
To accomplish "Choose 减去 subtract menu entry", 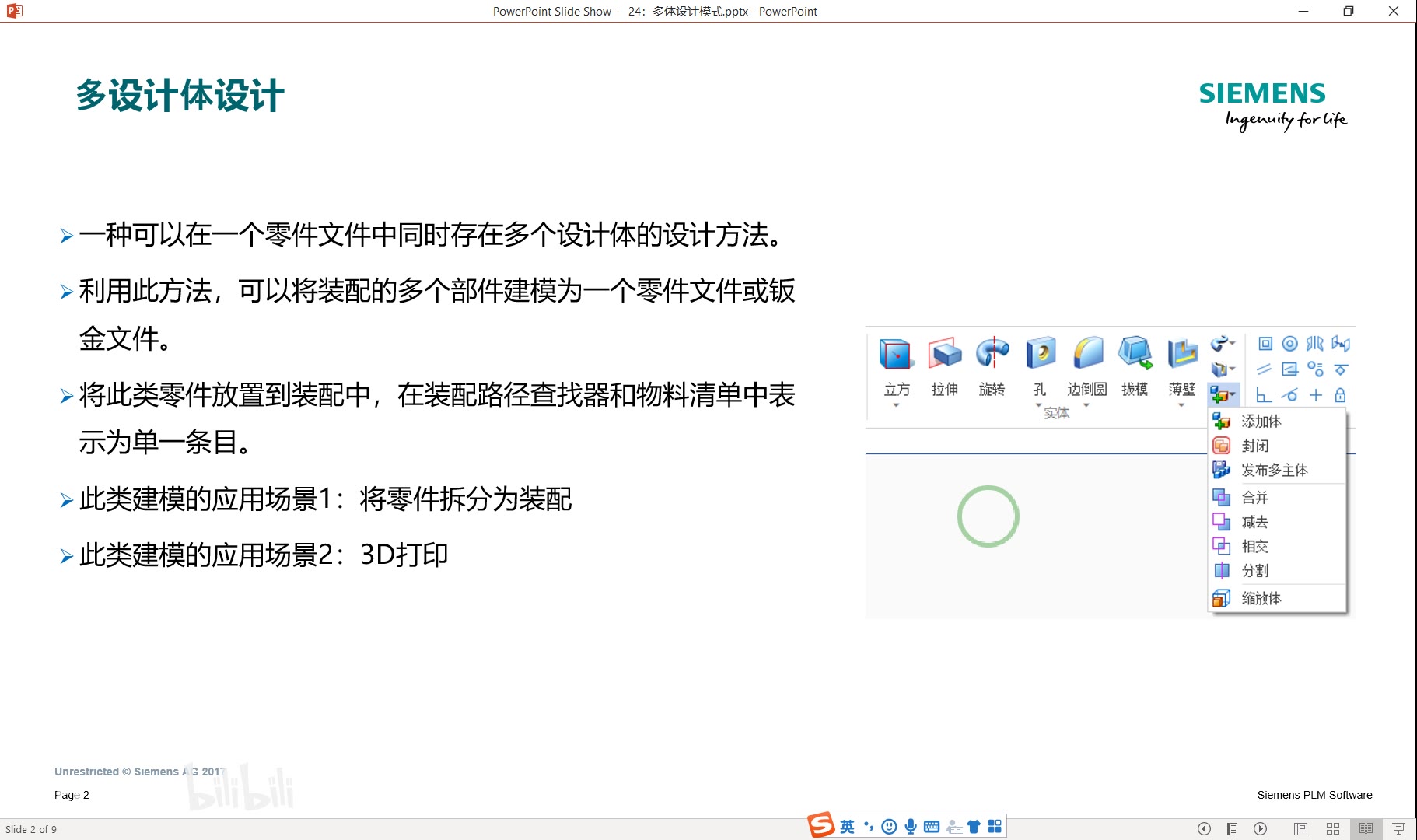I will tap(1277, 522).
